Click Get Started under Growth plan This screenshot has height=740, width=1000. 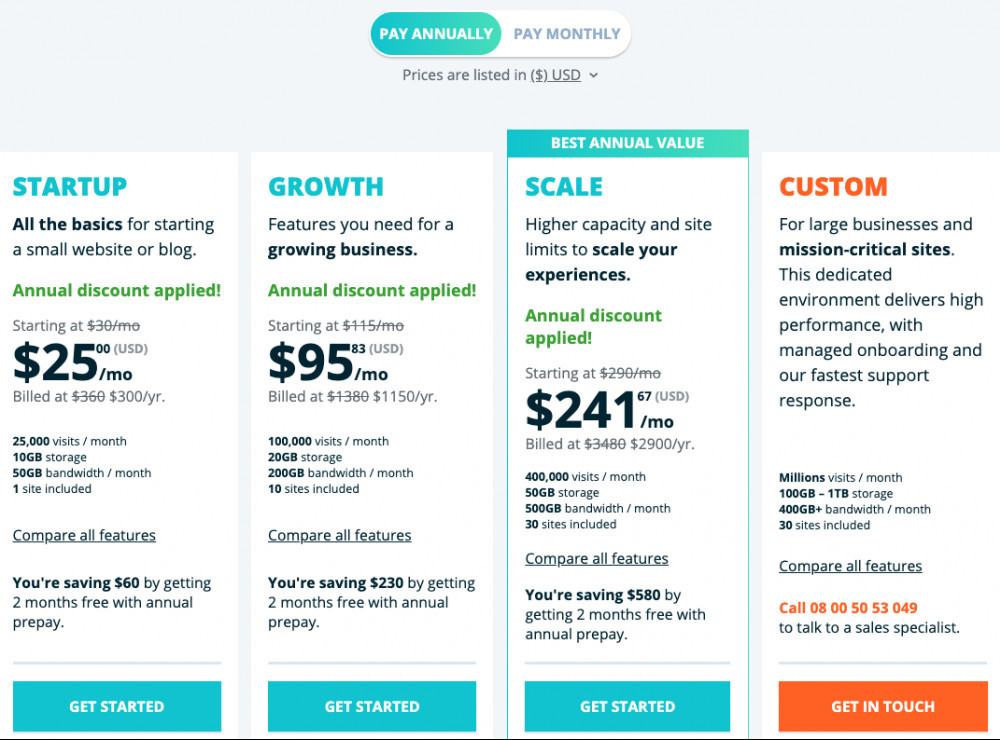pos(372,706)
